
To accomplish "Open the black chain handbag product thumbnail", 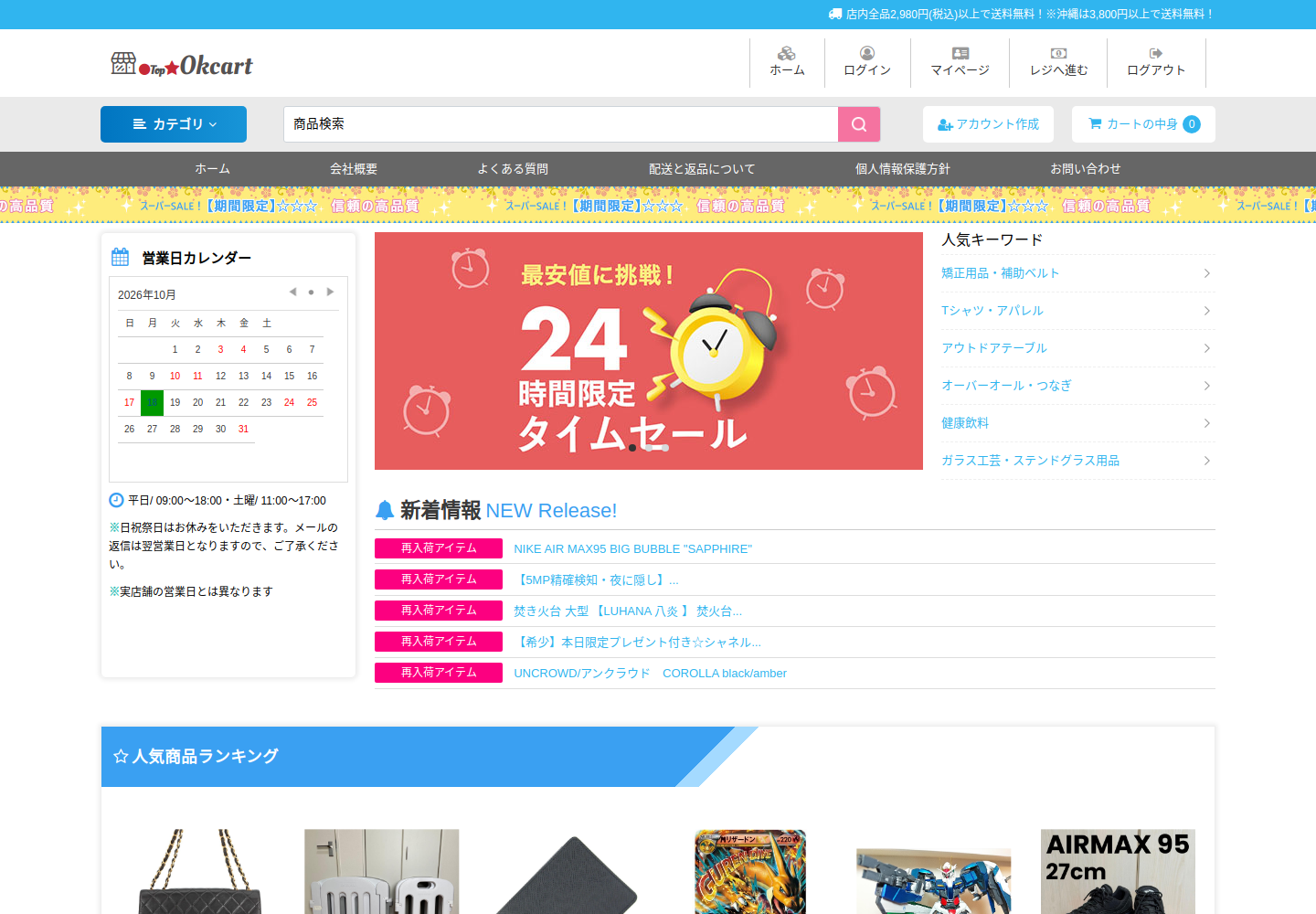I will pos(200,872).
